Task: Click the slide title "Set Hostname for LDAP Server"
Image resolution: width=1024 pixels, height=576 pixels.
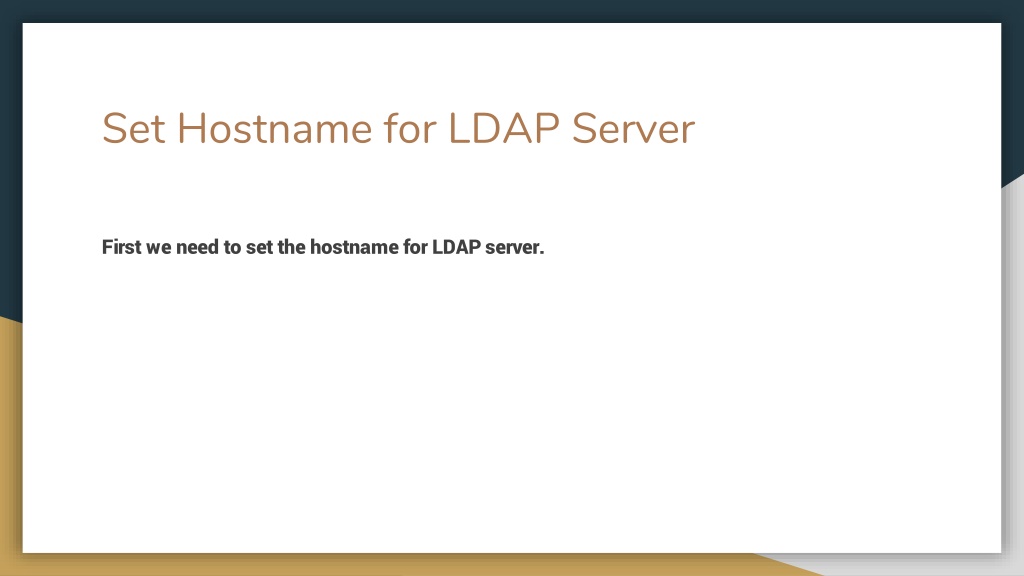Action: 398,128
